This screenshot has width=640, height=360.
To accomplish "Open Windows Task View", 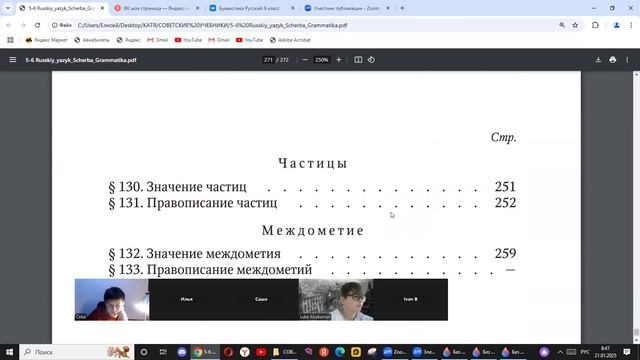I will click(163, 352).
